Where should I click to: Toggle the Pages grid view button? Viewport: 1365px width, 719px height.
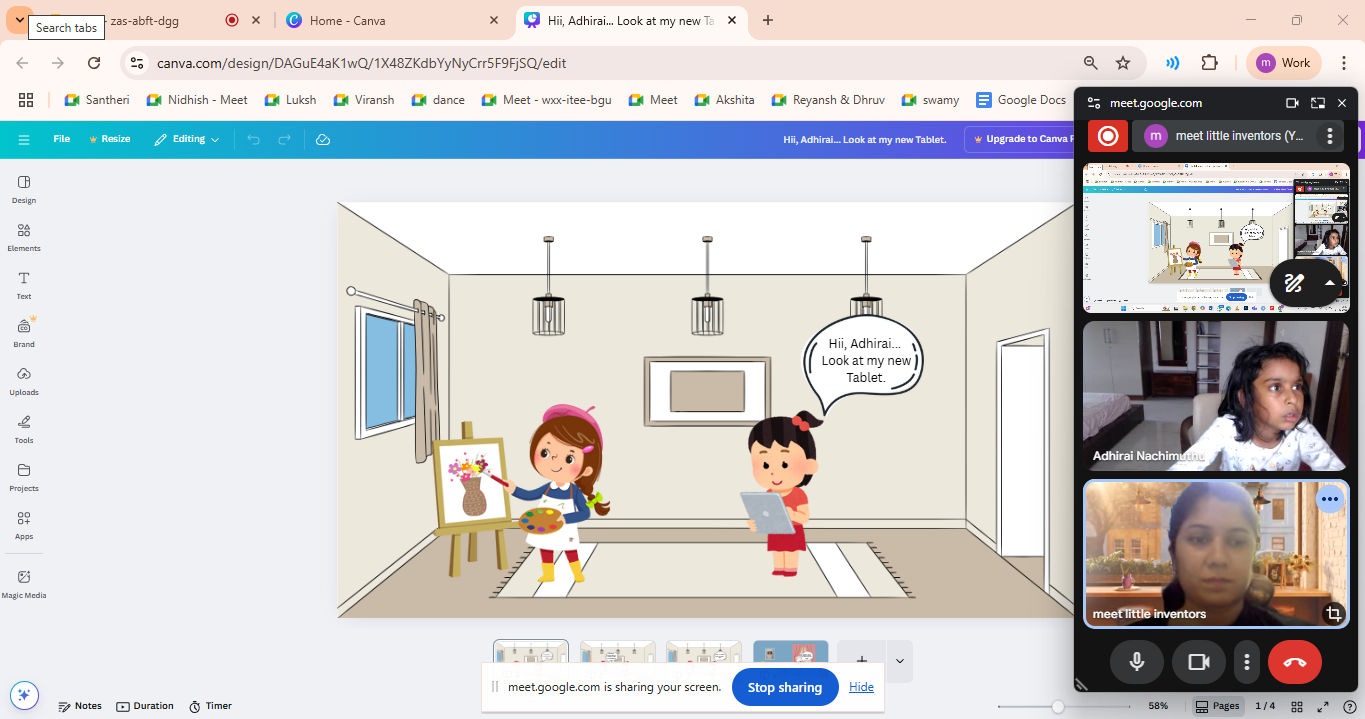[1218, 706]
